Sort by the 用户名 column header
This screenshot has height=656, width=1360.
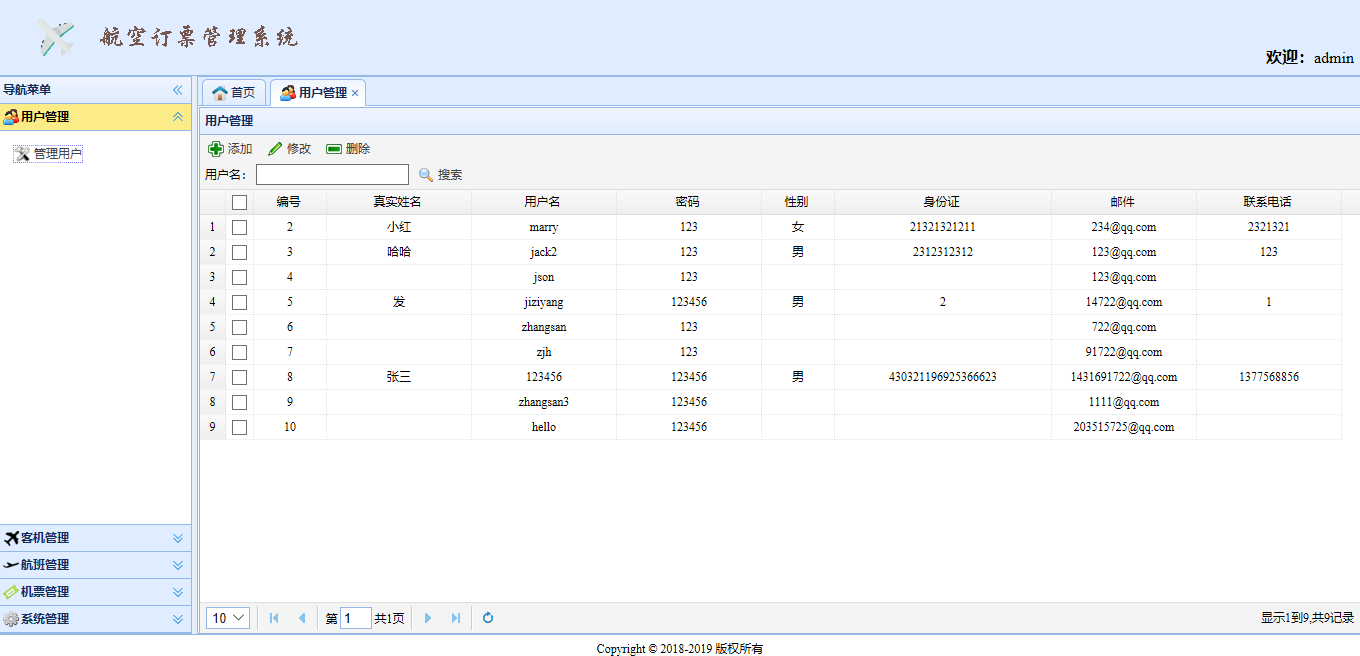[543, 202]
